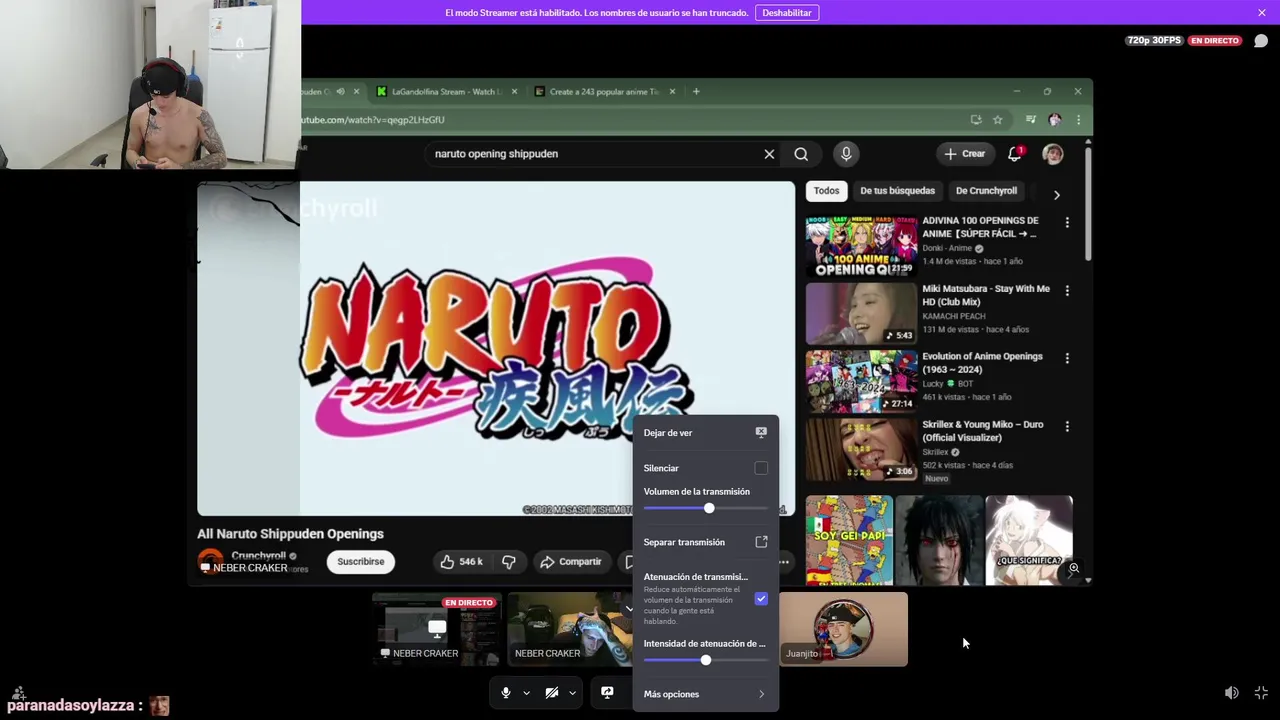Select Separar transmisión menu entry
The height and width of the screenshot is (720, 1280).
pos(705,542)
